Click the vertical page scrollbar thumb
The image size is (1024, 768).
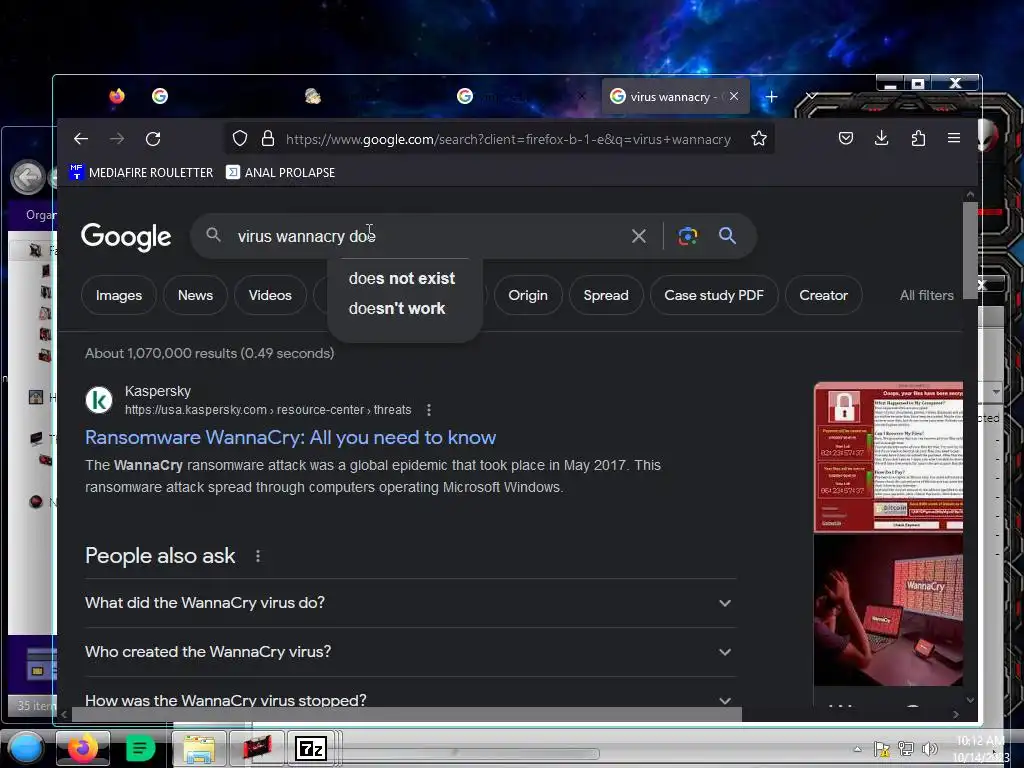pos(970,249)
